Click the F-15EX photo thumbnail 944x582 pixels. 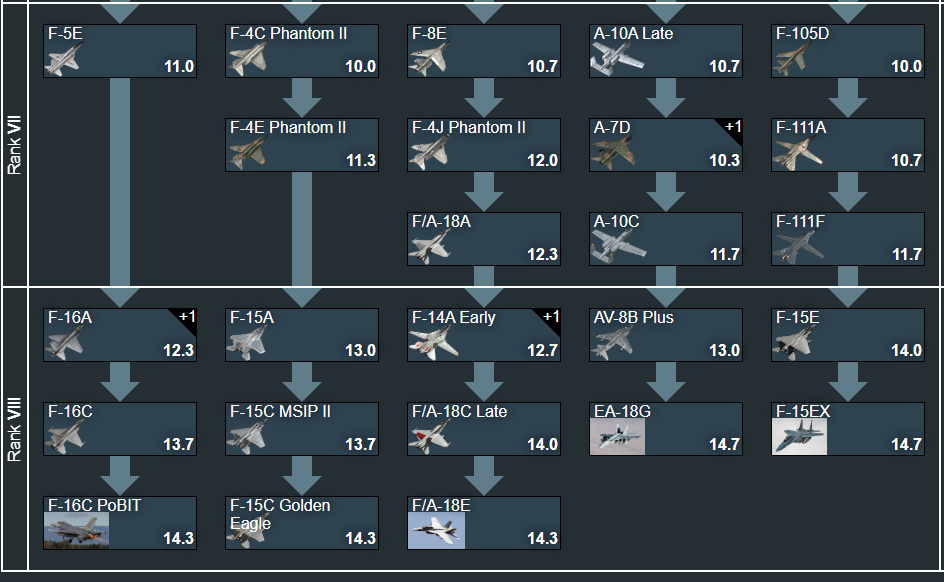coord(799,437)
